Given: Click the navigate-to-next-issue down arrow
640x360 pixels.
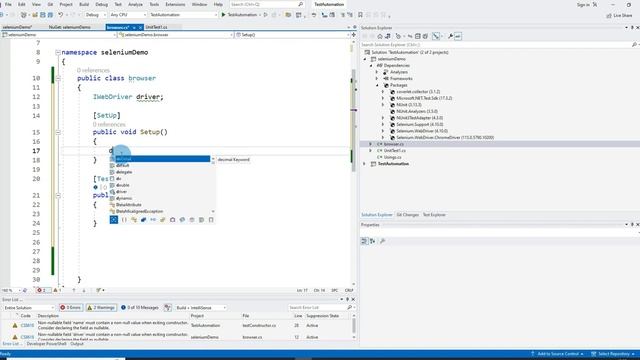Looking at the screenshot, I should pyautogui.click(x=84, y=290).
